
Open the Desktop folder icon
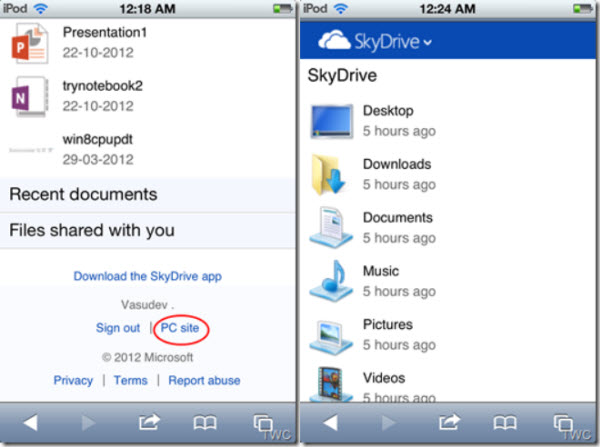point(331,121)
